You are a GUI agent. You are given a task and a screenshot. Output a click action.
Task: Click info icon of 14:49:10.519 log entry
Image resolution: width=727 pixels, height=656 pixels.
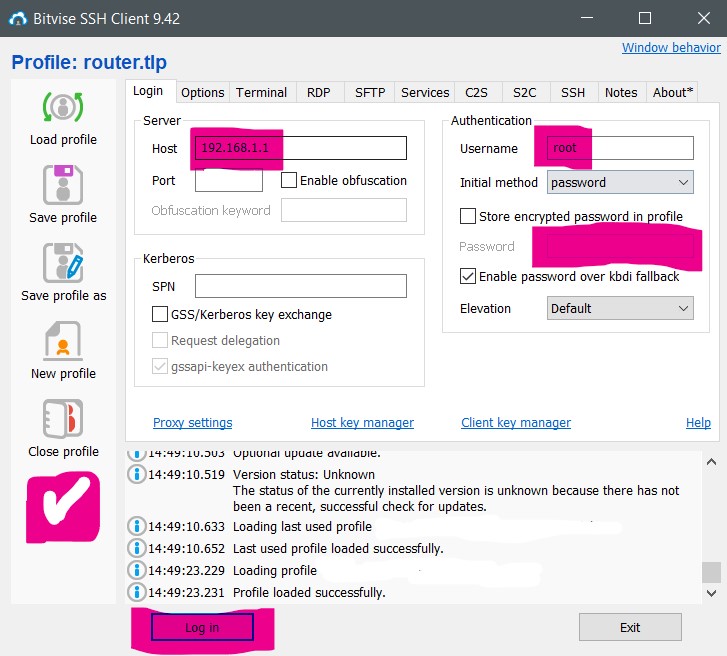click(137, 474)
